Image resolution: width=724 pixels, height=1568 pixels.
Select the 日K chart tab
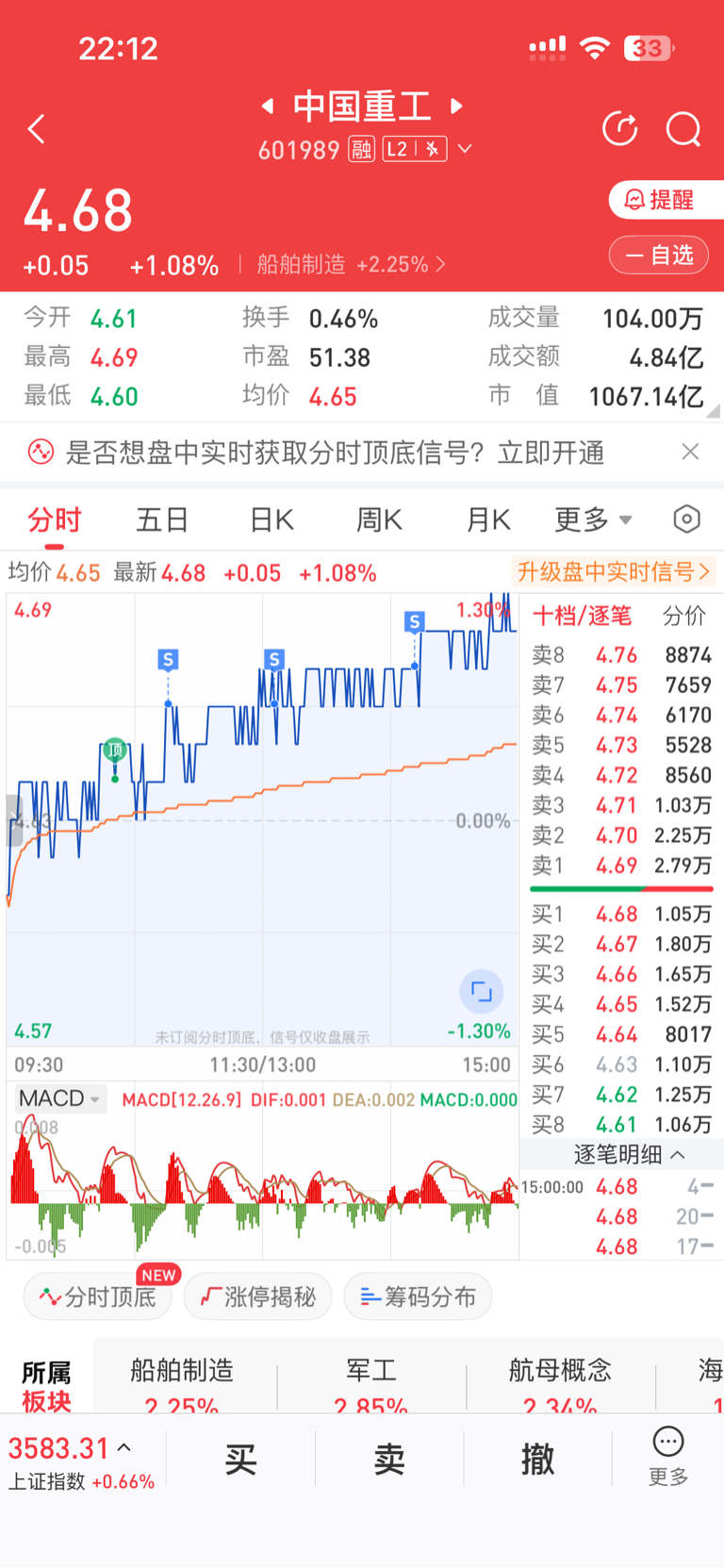tap(271, 520)
